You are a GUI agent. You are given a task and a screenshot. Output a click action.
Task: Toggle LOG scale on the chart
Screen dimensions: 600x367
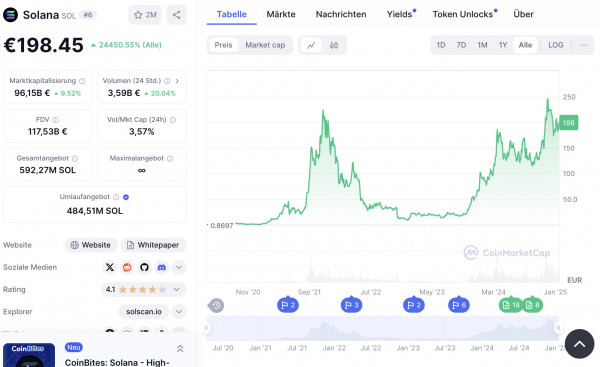tap(556, 45)
